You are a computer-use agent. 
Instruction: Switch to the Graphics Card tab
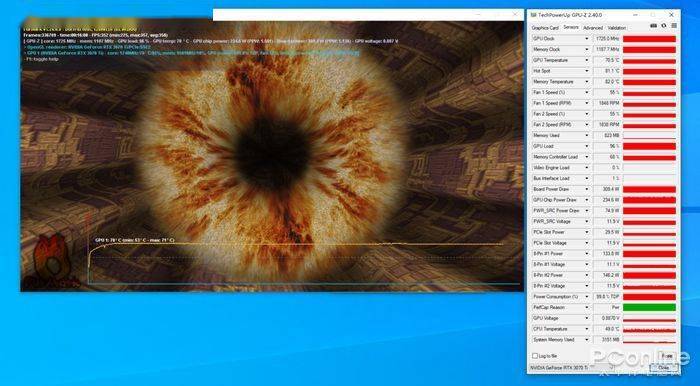click(x=545, y=28)
